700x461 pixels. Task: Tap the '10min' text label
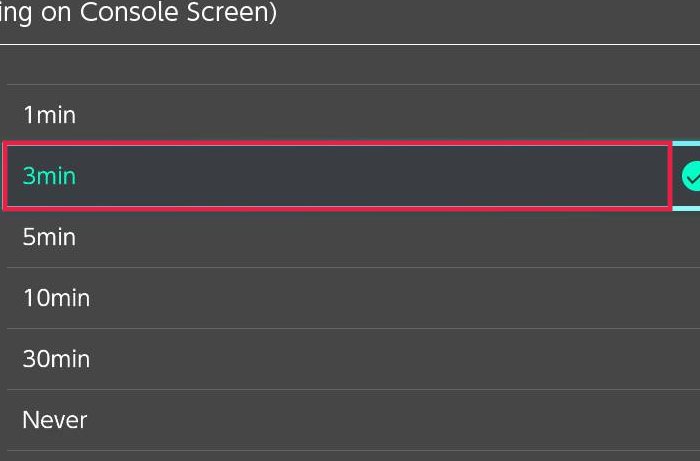pos(57,298)
